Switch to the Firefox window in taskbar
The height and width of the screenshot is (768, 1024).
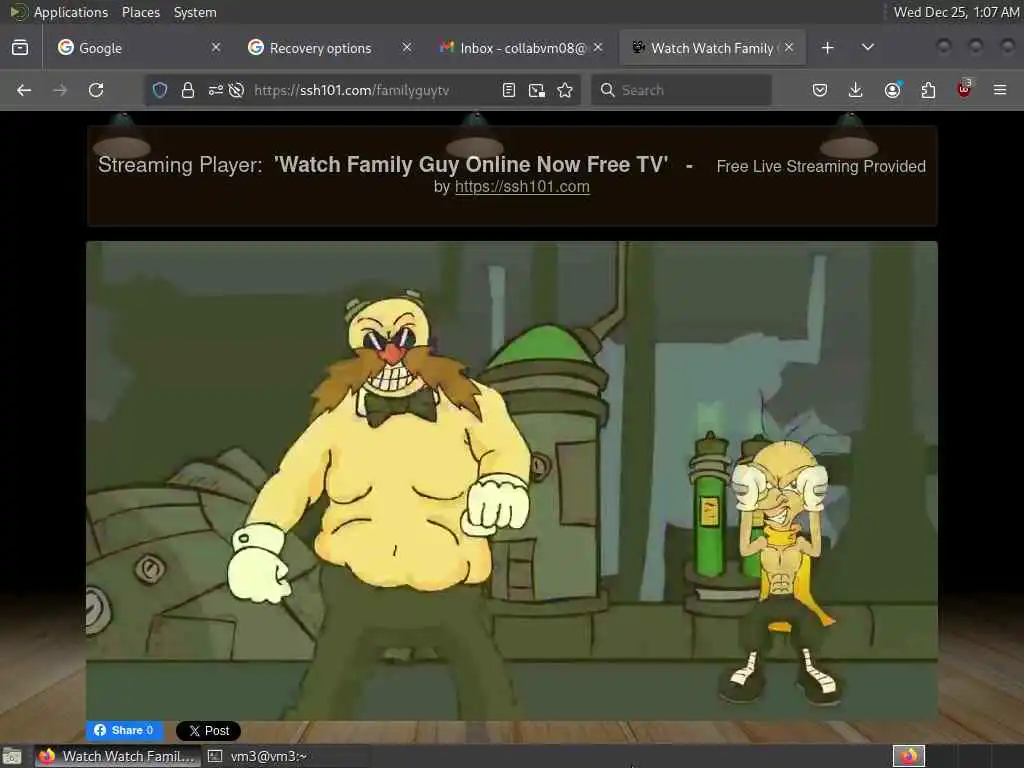click(x=118, y=756)
